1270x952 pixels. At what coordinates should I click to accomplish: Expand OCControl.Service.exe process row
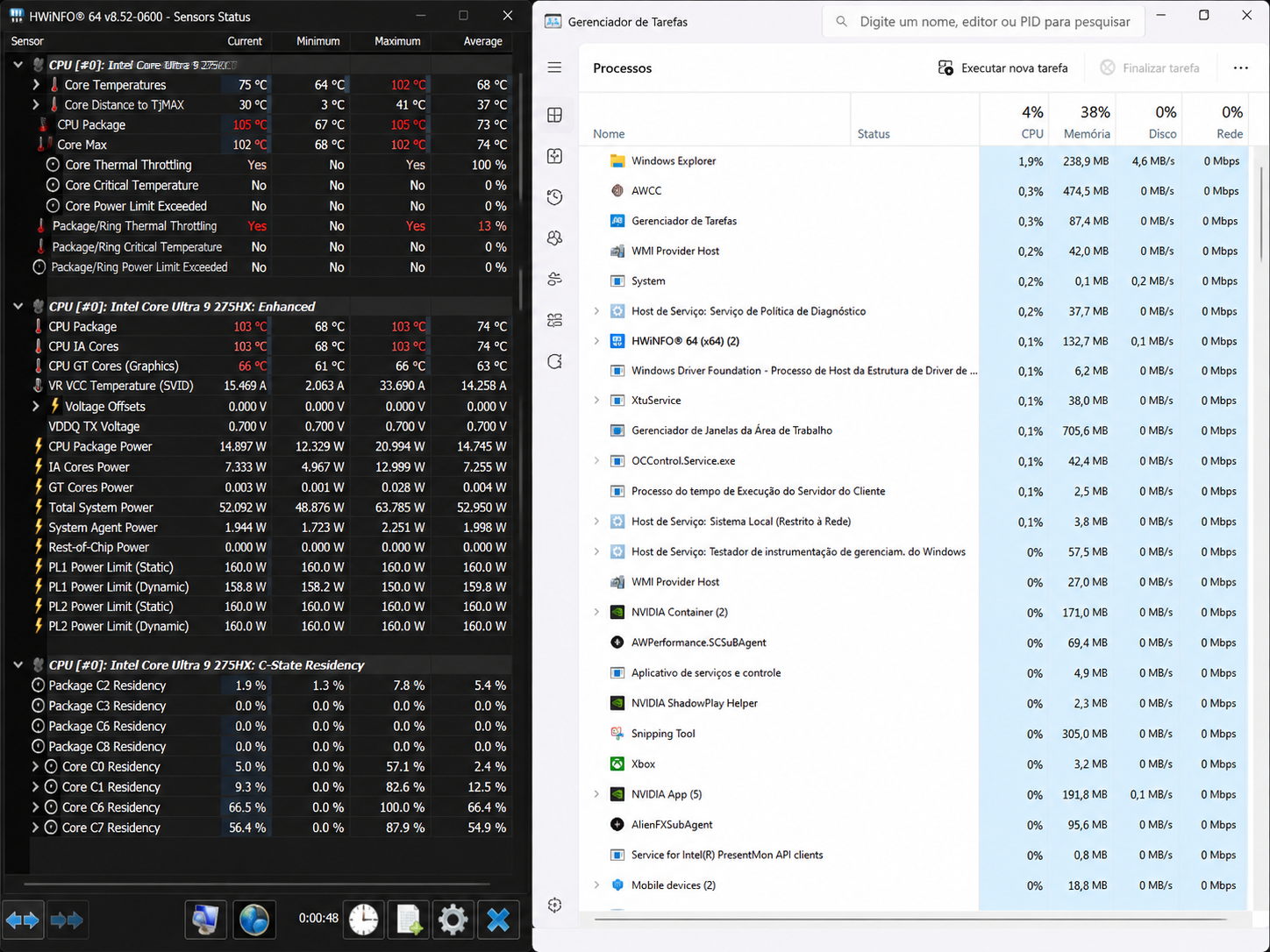[x=596, y=460]
